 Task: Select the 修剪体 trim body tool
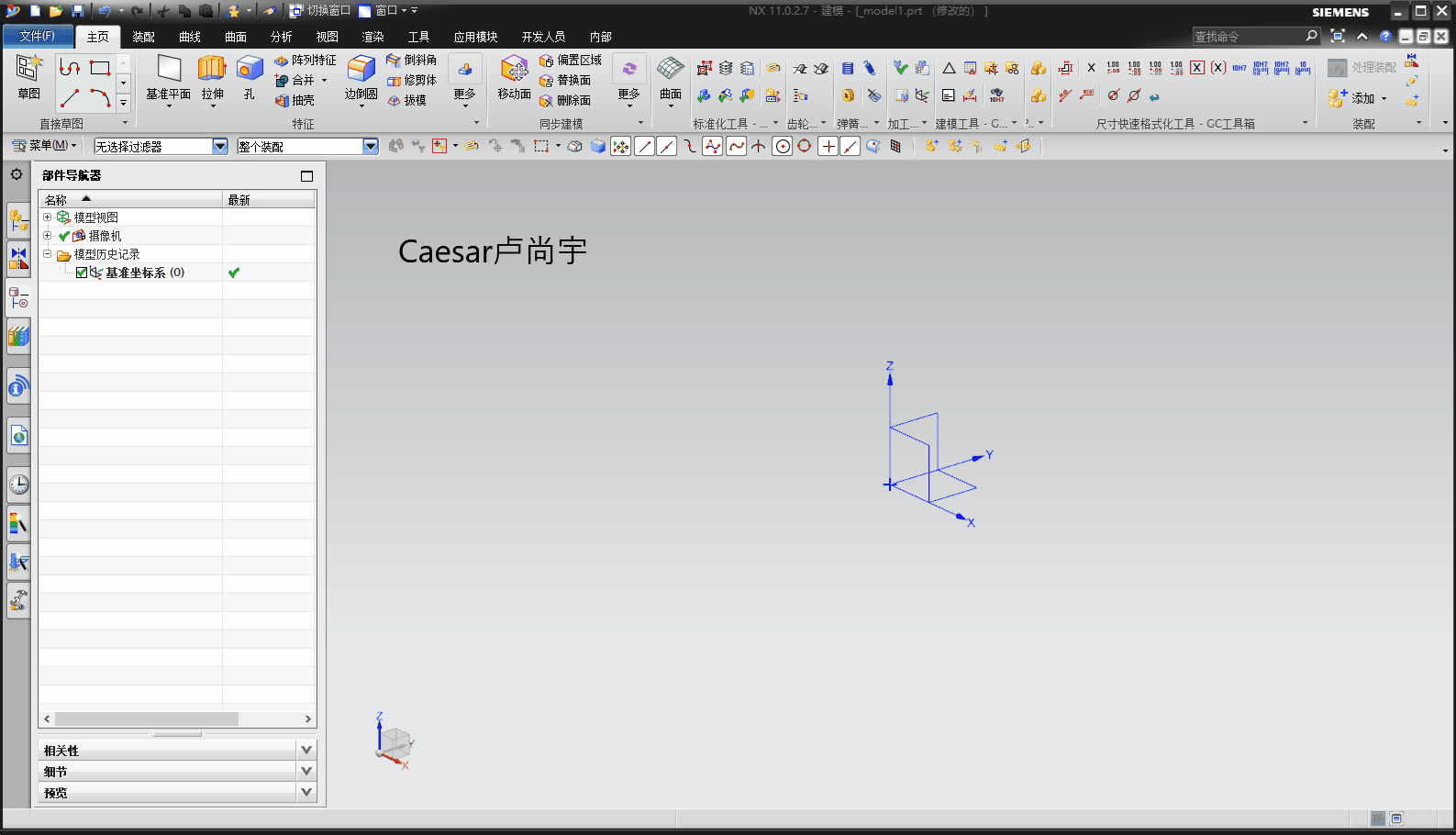click(412, 80)
